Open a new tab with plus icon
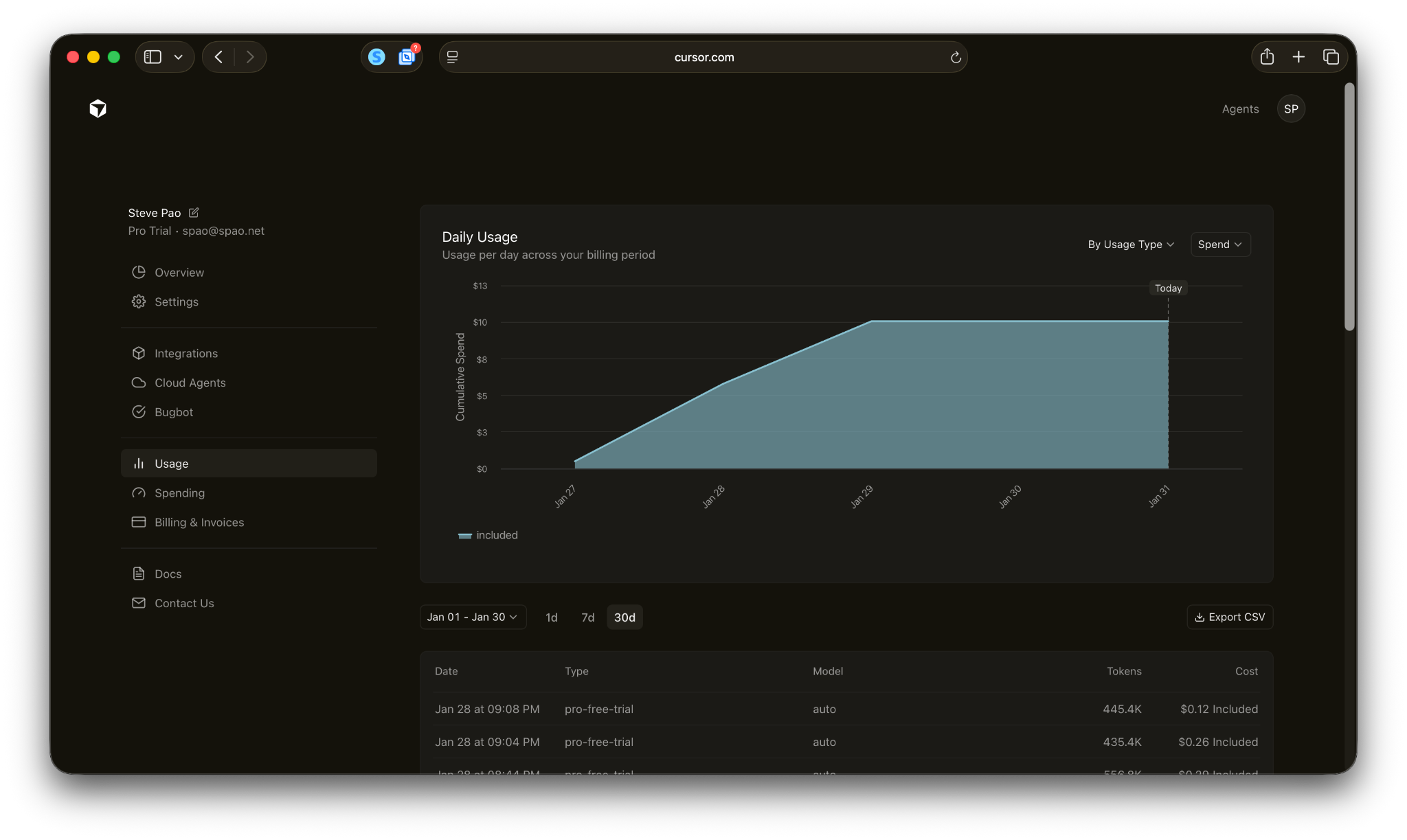 [1298, 57]
